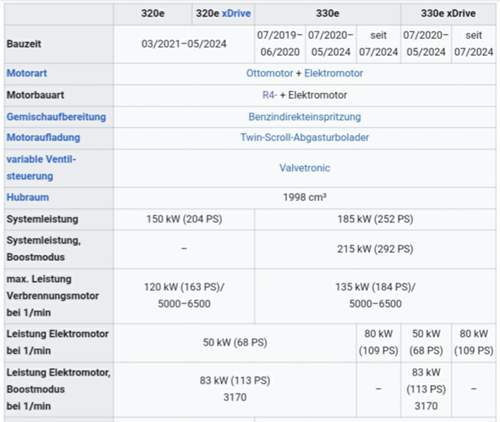
Task: Select the 330e column header
Action: tap(328, 13)
